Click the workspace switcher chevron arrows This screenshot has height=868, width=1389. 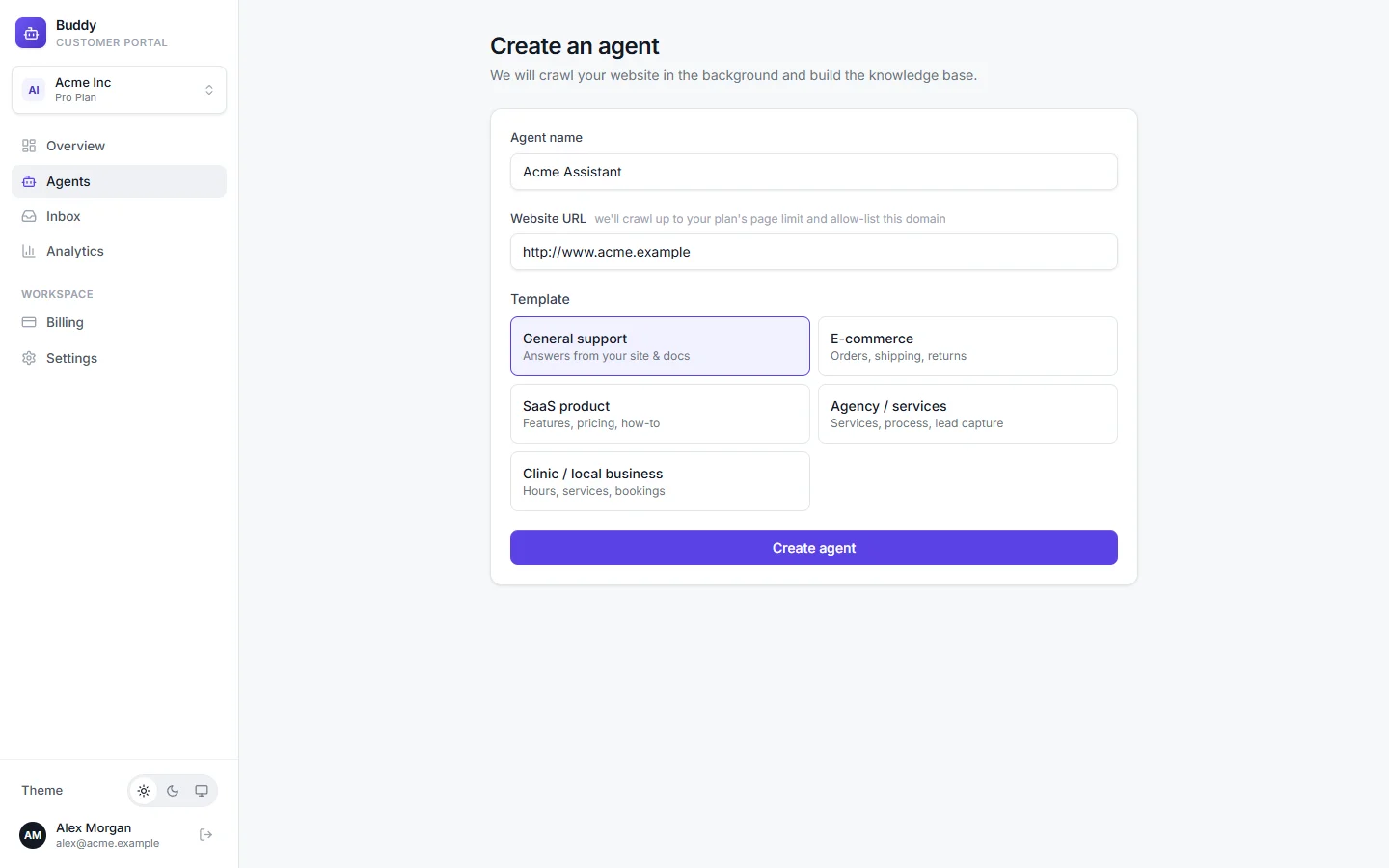click(x=209, y=90)
